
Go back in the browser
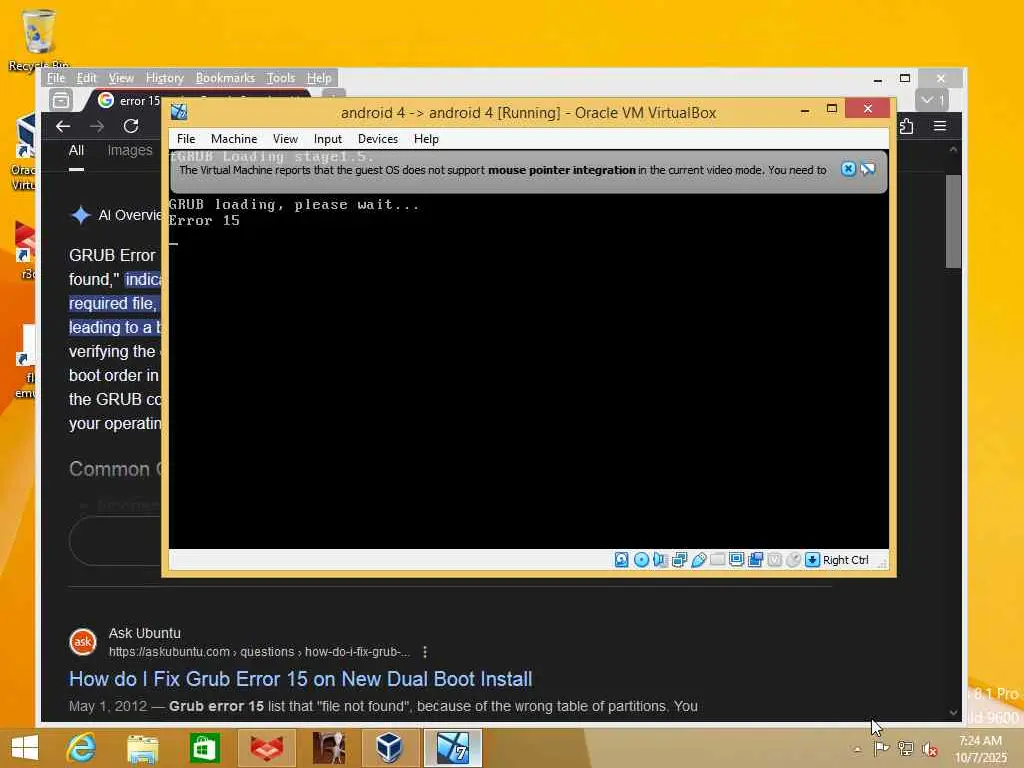point(63,126)
